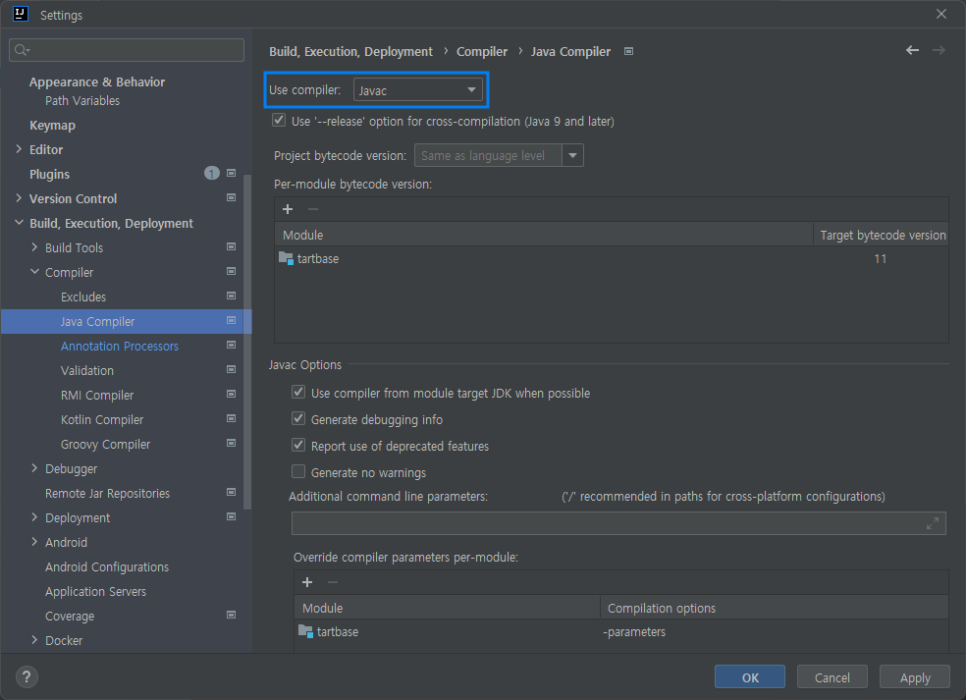
Task: Remove override compiler parameters module entry
Action: coord(333,582)
